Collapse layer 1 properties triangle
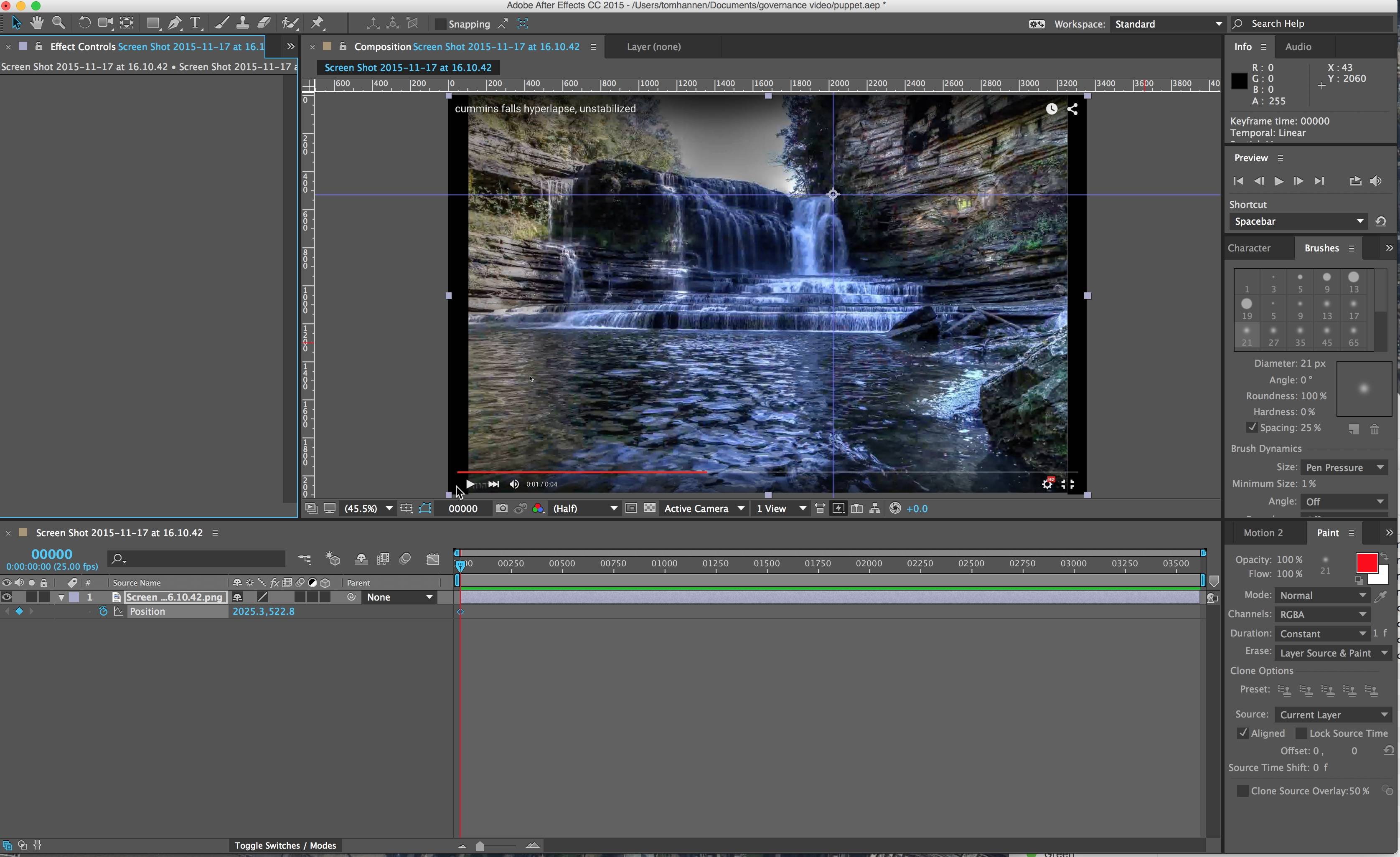This screenshot has height=857, width=1400. click(61, 598)
